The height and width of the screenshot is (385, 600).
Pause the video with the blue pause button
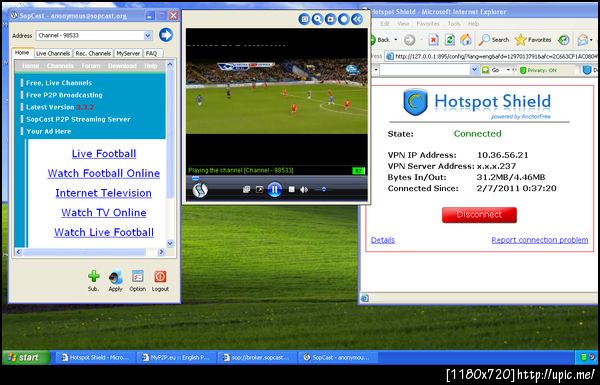pyautogui.click(x=274, y=189)
